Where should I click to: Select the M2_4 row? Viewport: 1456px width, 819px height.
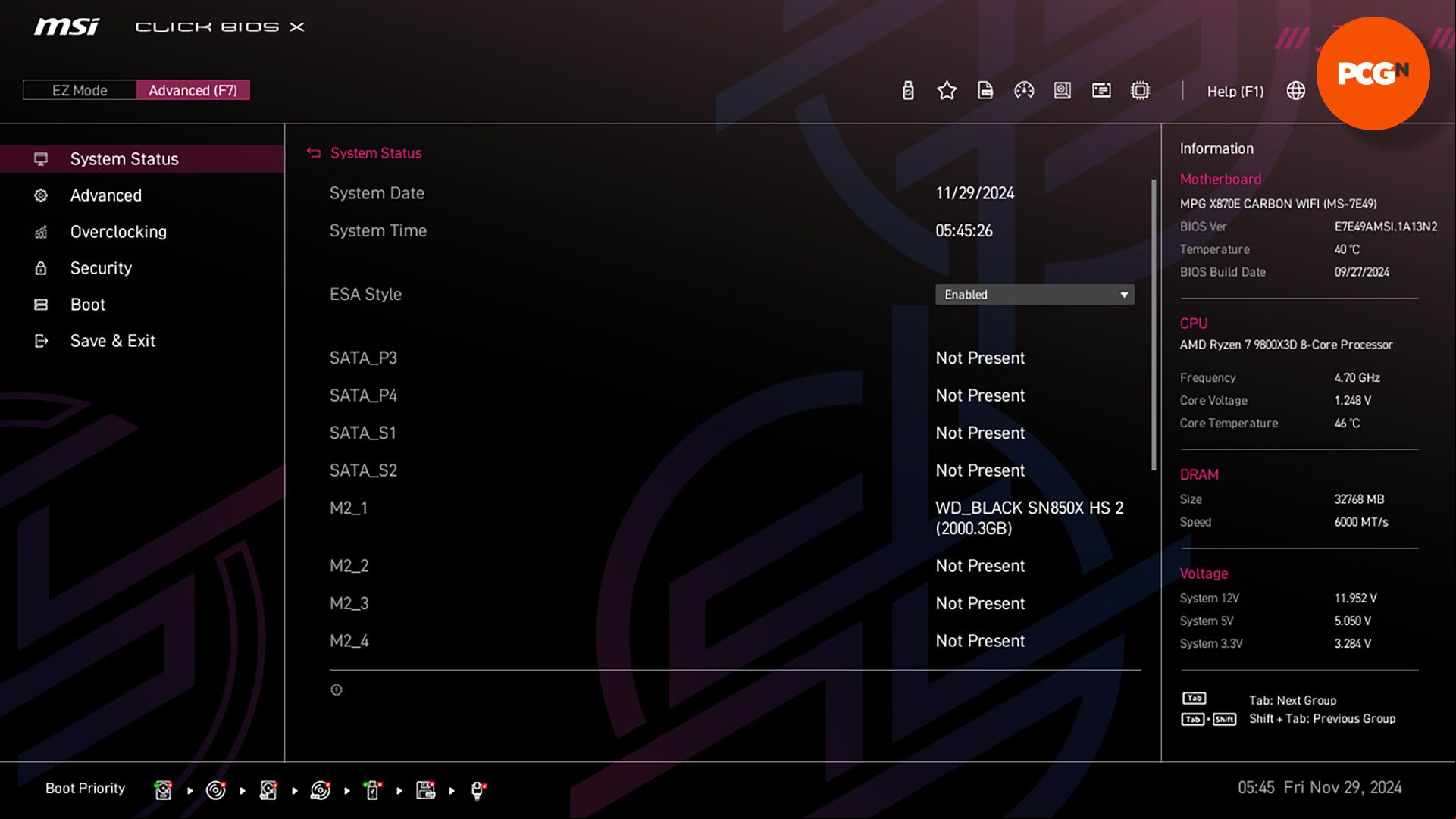coord(731,641)
